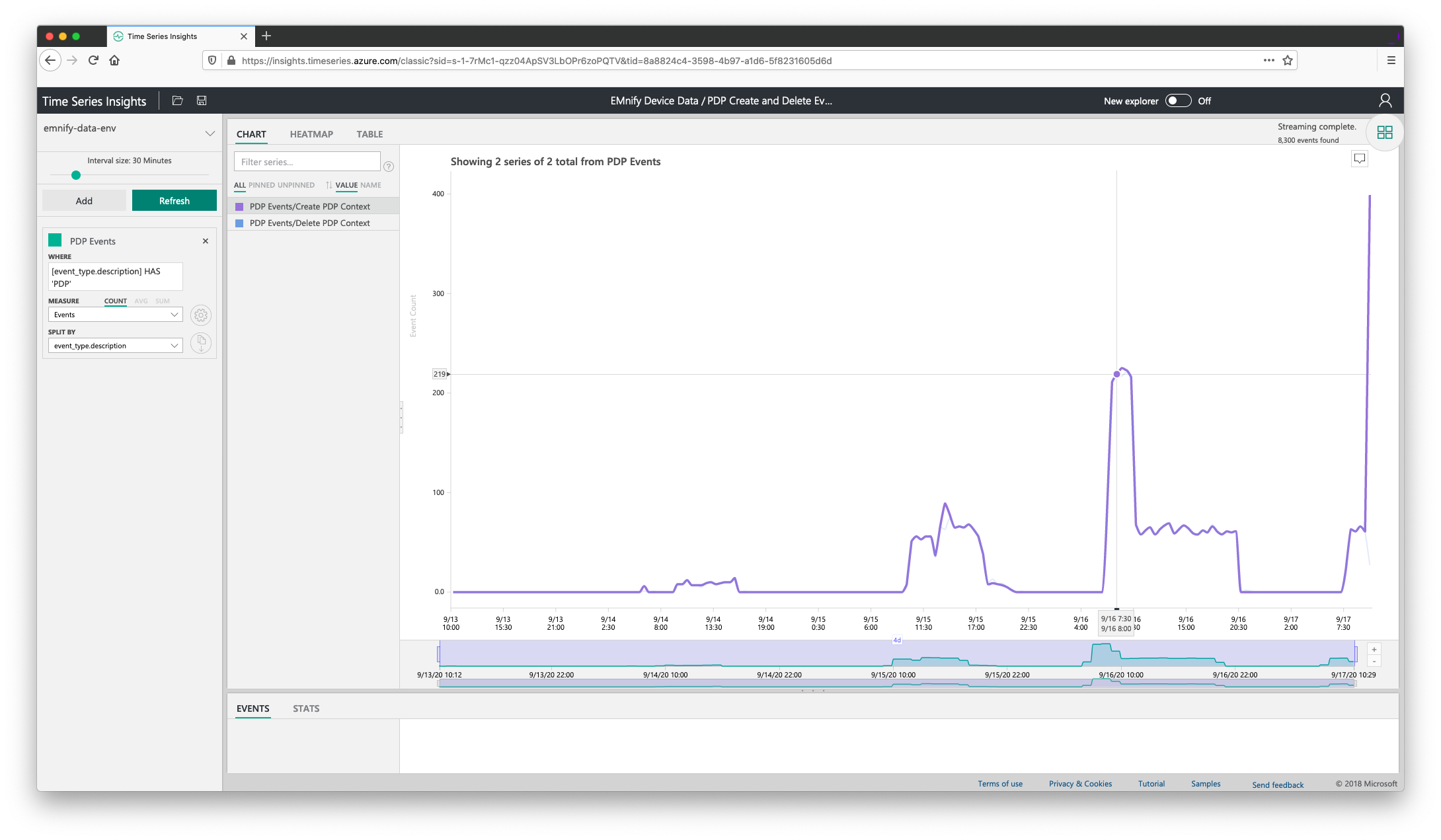Bookmark this page with star icon
Viewport: 1441px width, 840px height.
pyautogui.click(x=1288, y=60)
